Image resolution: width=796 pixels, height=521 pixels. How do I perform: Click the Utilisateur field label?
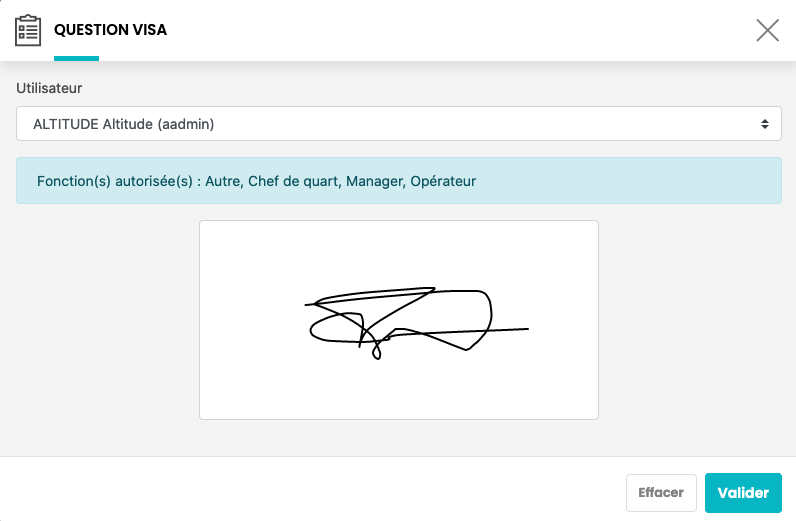tap(49, 88)
